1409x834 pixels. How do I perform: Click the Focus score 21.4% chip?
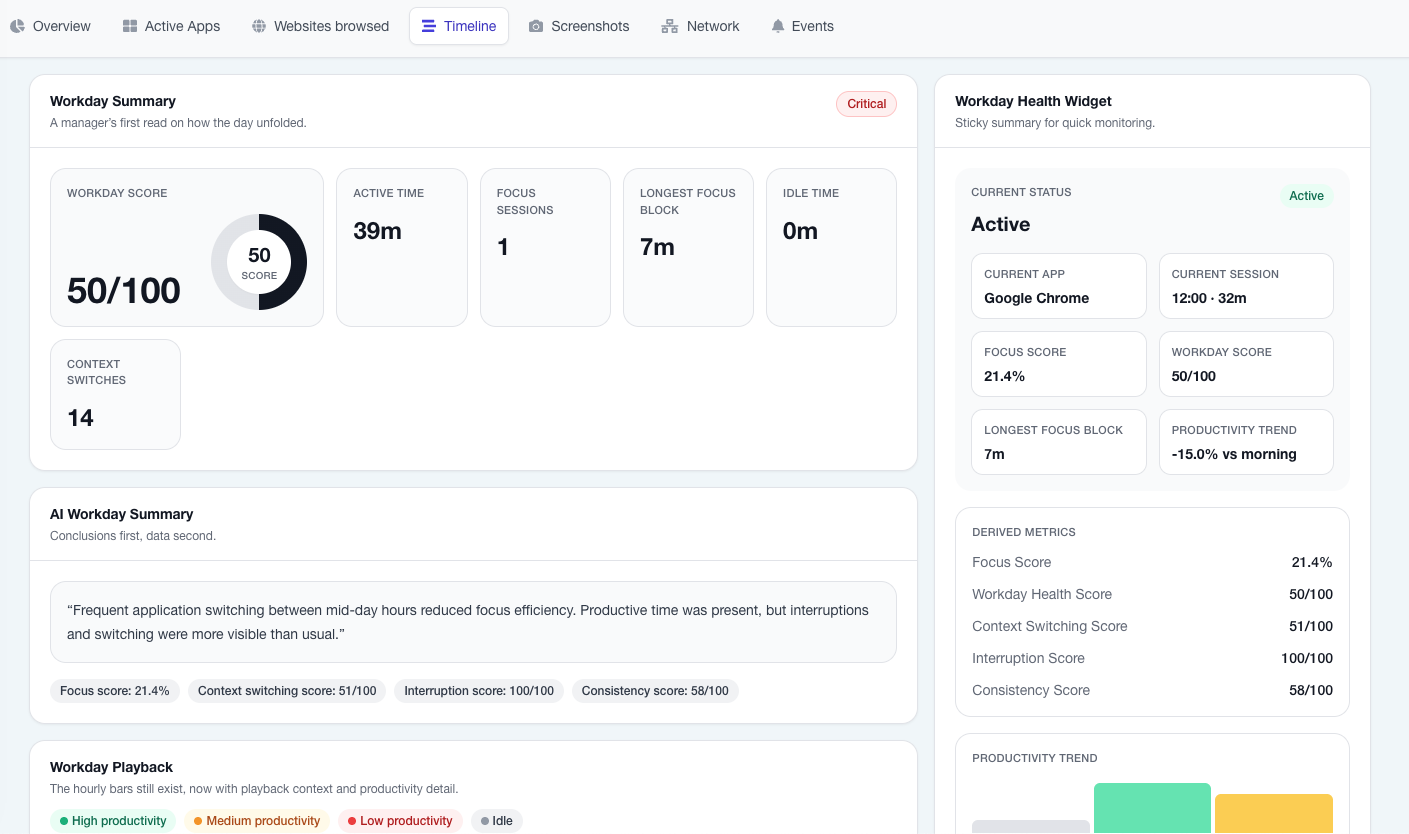point(115,691)
